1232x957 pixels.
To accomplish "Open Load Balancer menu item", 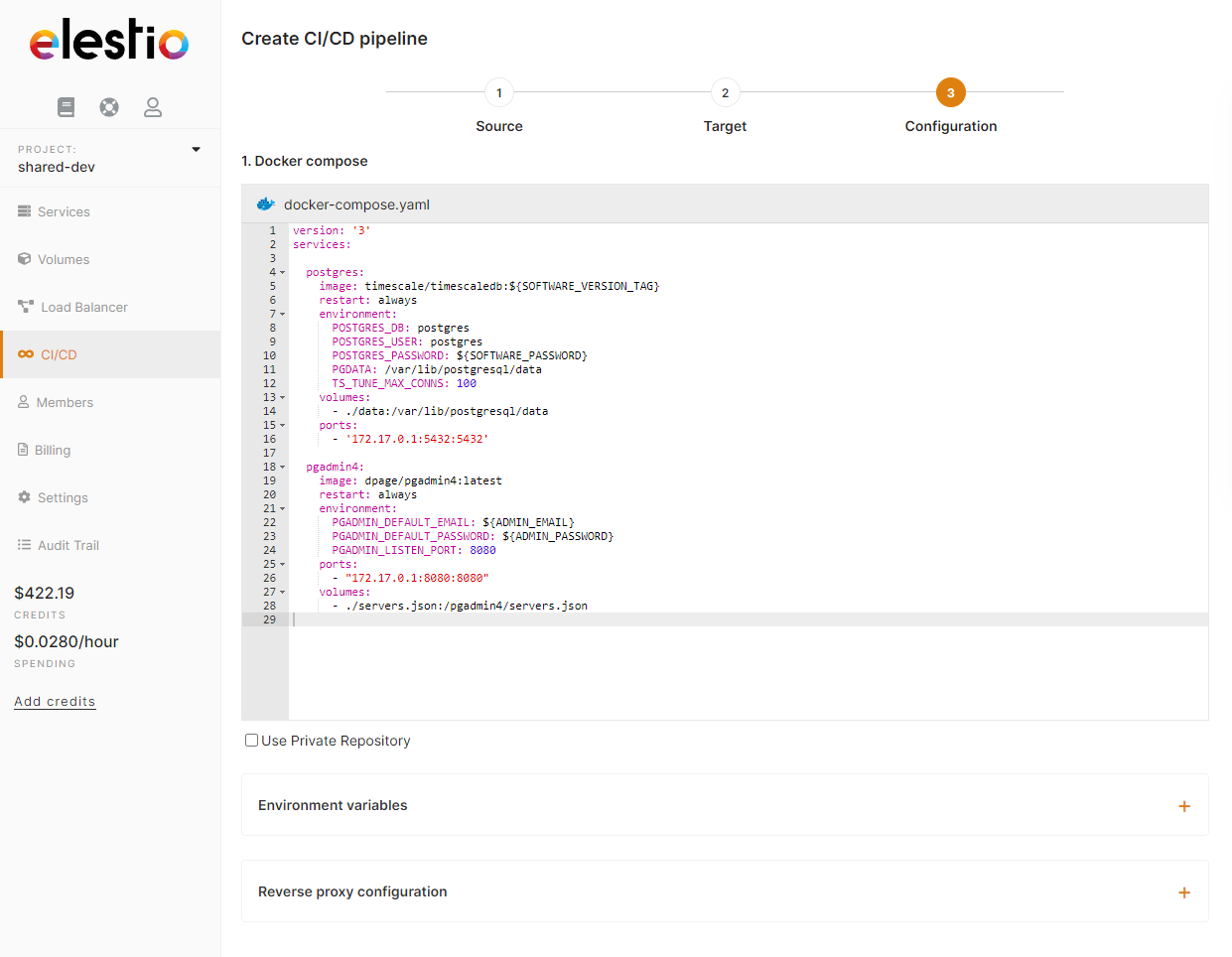I will point(83,307).
